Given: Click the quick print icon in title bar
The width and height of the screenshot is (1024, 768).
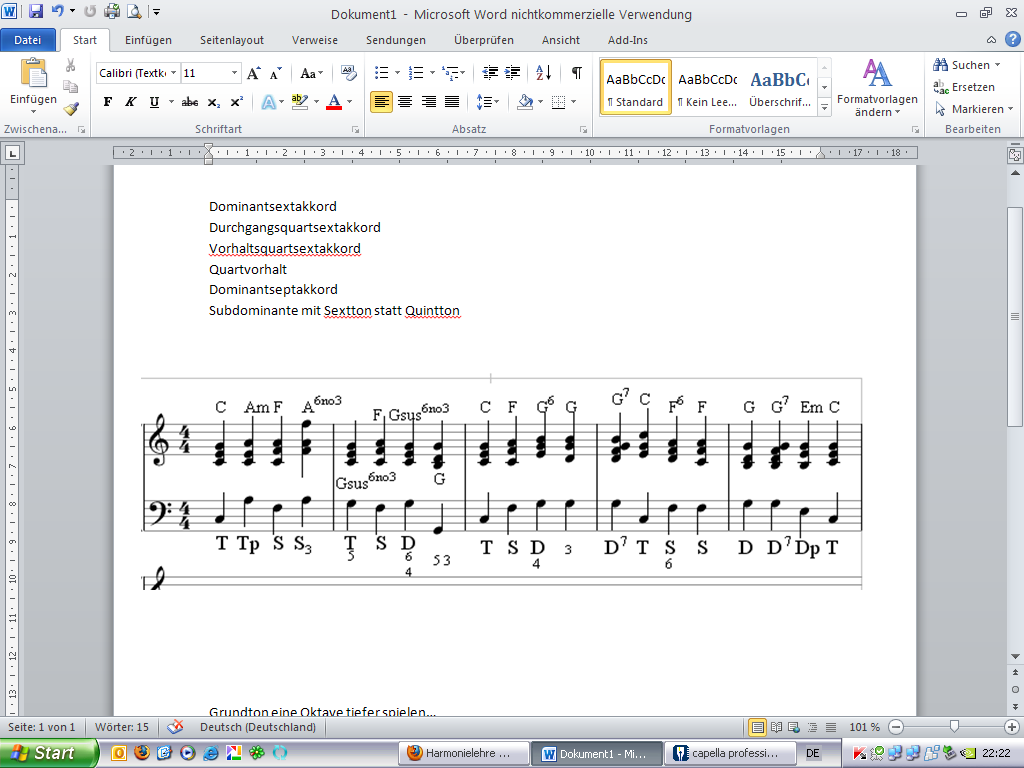Looking at the screenshot, I should point(112,10).
